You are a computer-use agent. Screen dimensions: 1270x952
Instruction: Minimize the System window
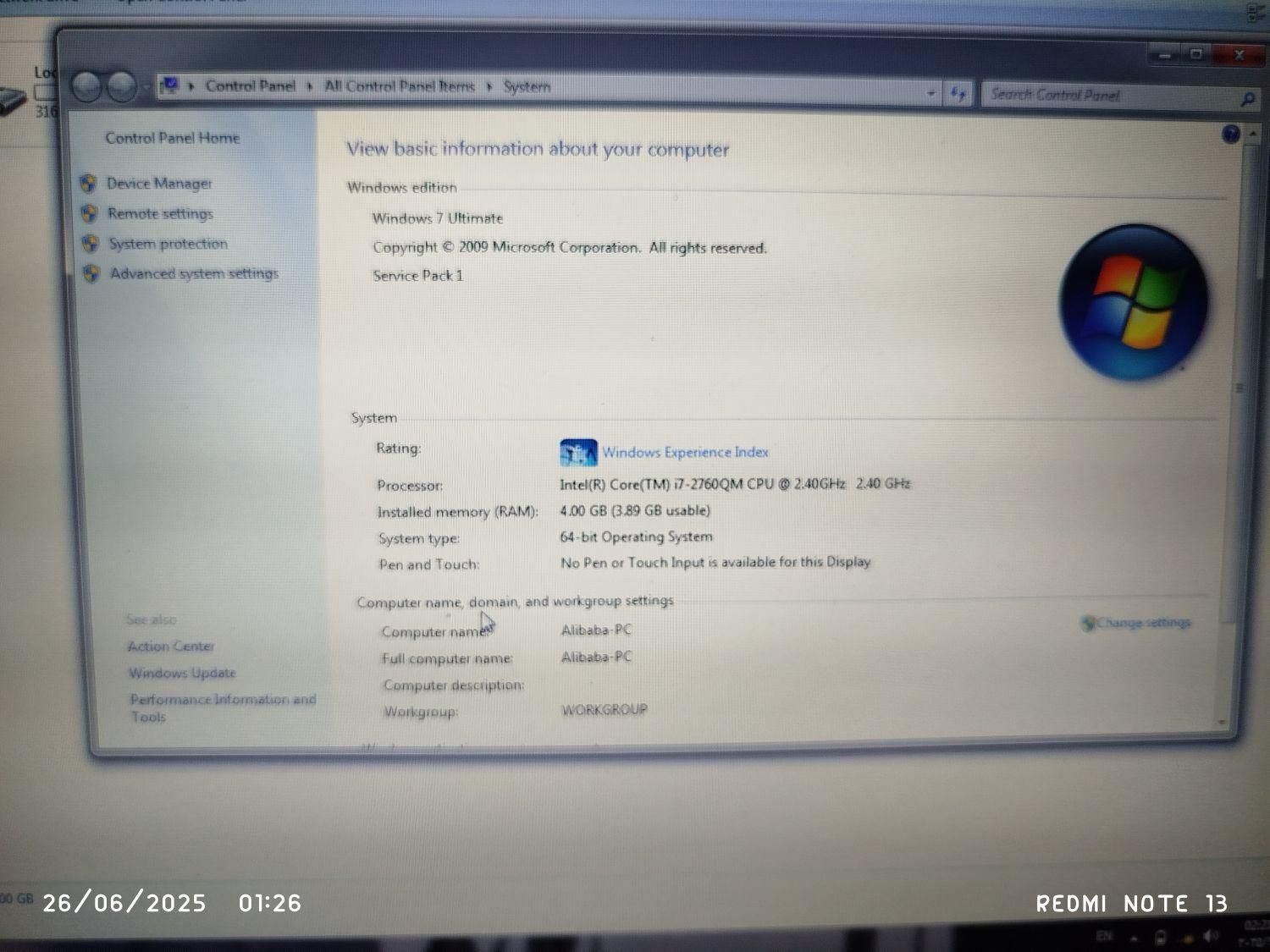pos(1166,55)
